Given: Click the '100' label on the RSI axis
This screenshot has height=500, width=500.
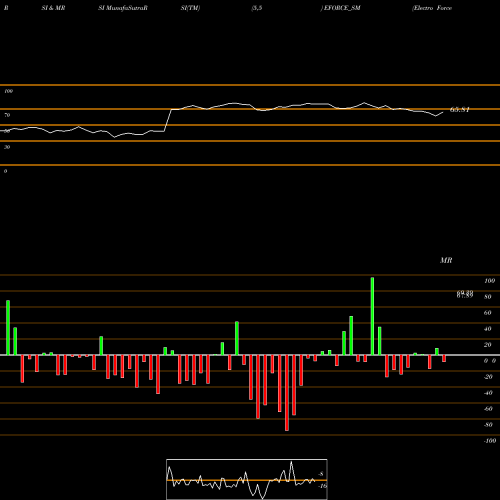Looking at the screenshot, I should tap(8, 91).
